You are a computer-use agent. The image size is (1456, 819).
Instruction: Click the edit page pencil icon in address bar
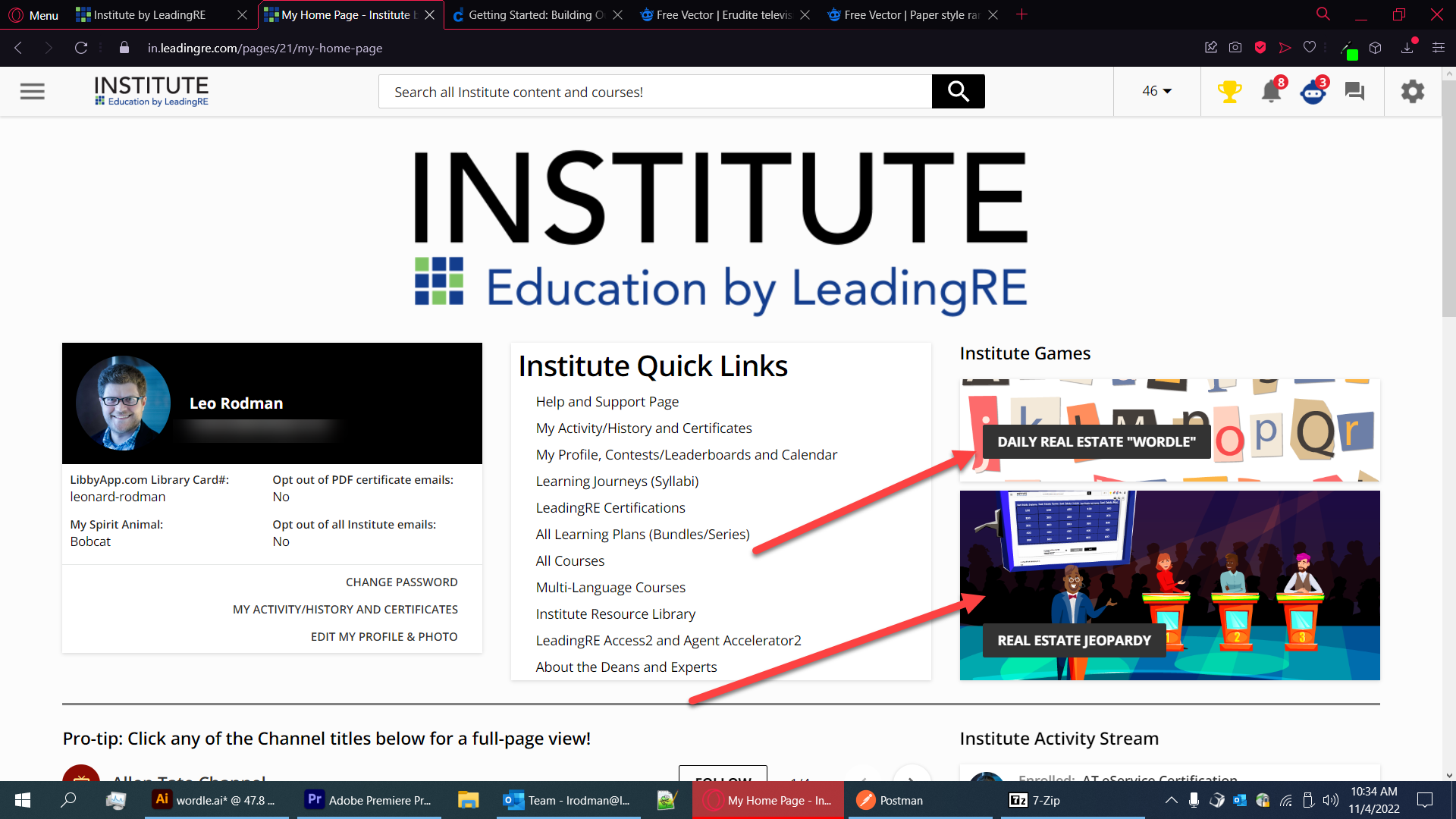pos(1211,48)
